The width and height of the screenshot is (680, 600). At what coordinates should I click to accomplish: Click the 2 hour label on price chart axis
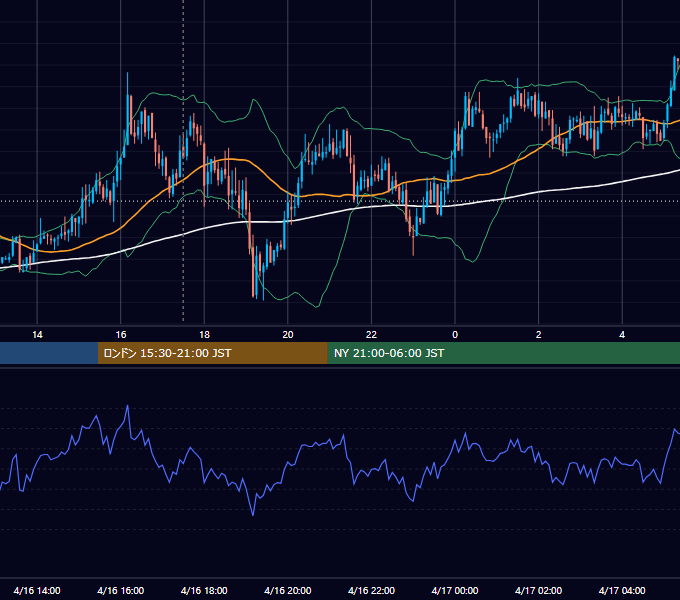coord(539,335)
